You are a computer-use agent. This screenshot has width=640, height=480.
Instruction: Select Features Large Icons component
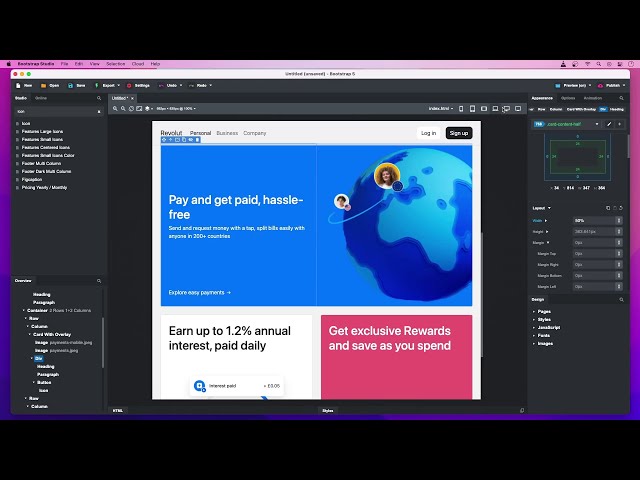[x=42, y=131]
